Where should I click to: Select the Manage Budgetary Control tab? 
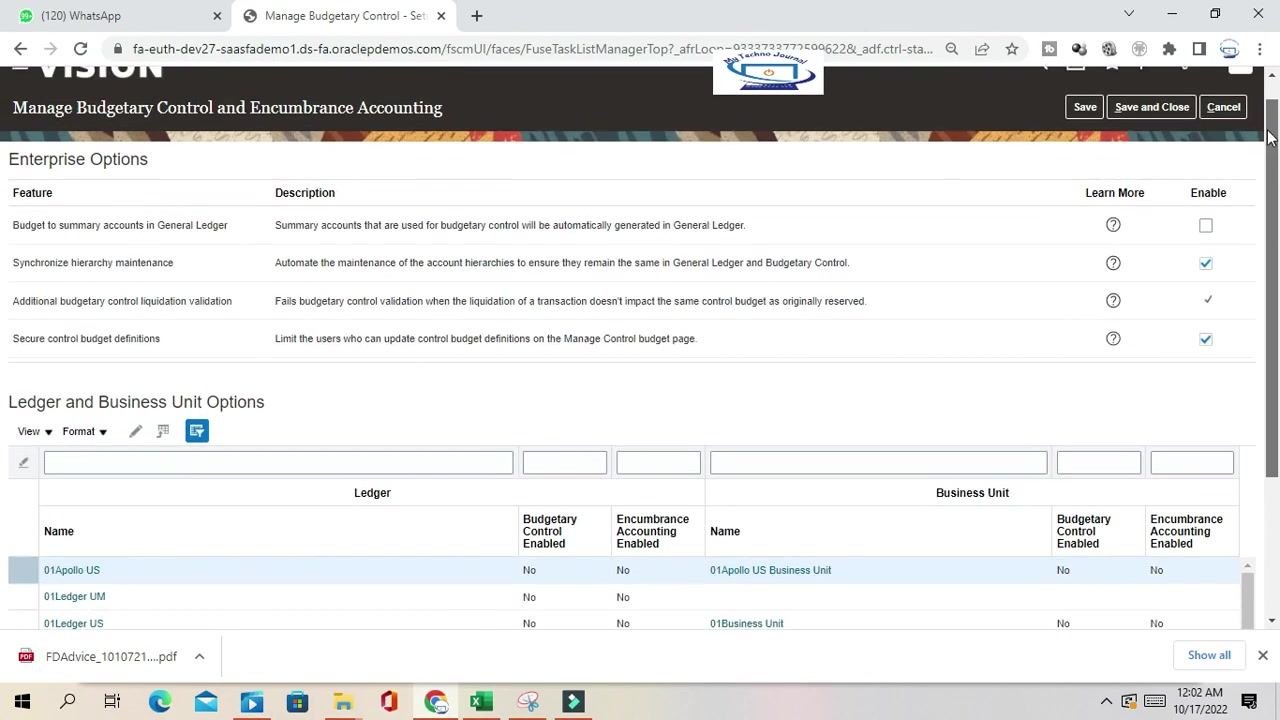[343, 16]
